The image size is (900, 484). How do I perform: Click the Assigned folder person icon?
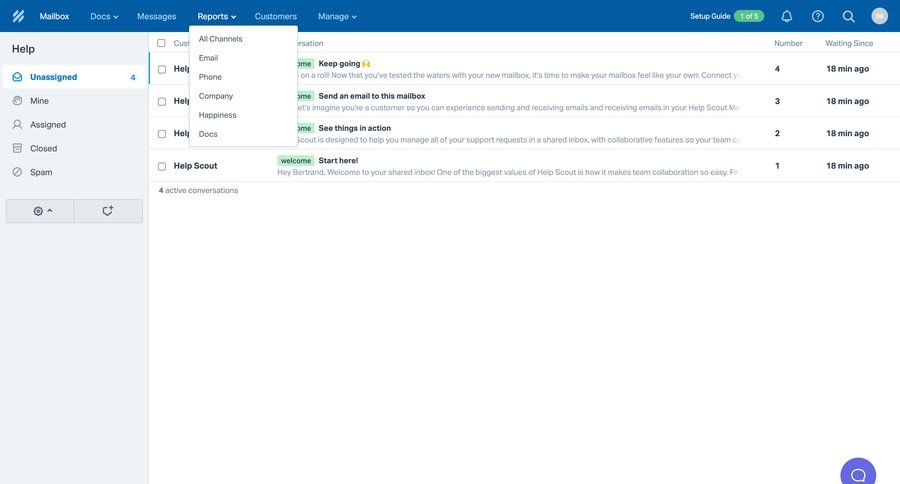pos(17,125)
